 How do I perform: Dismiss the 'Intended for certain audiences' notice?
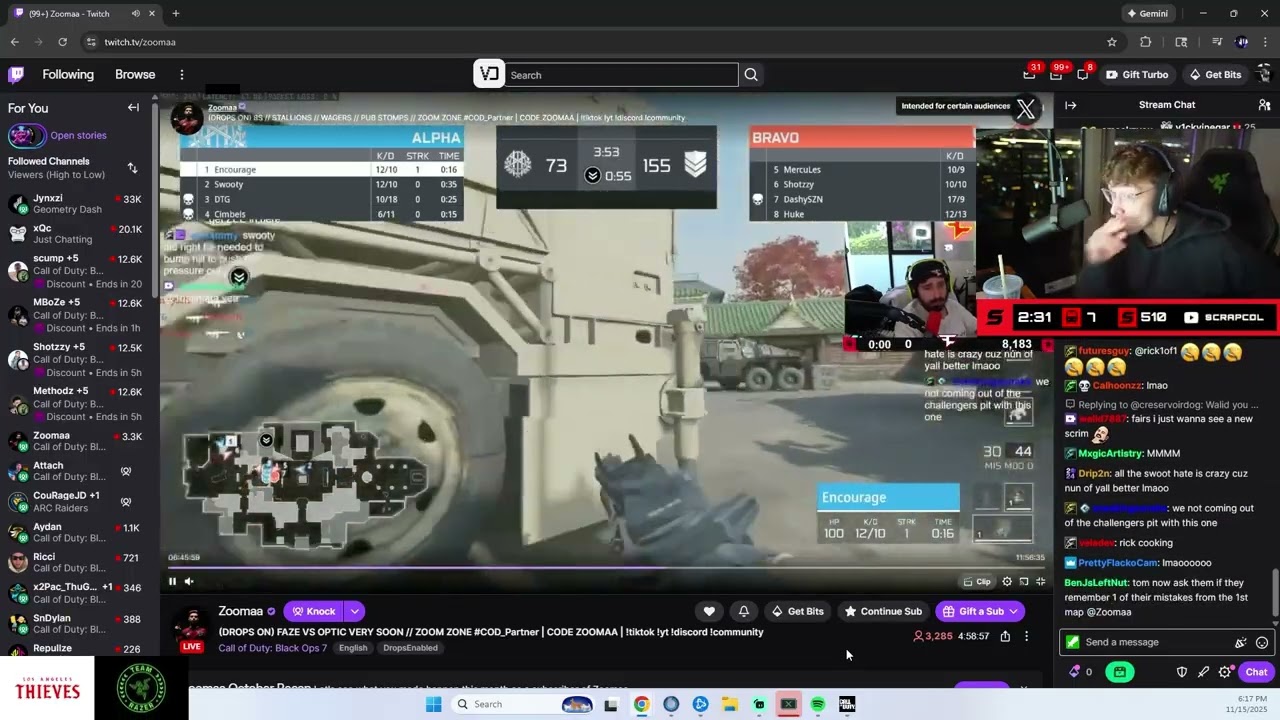[1026, 110]
